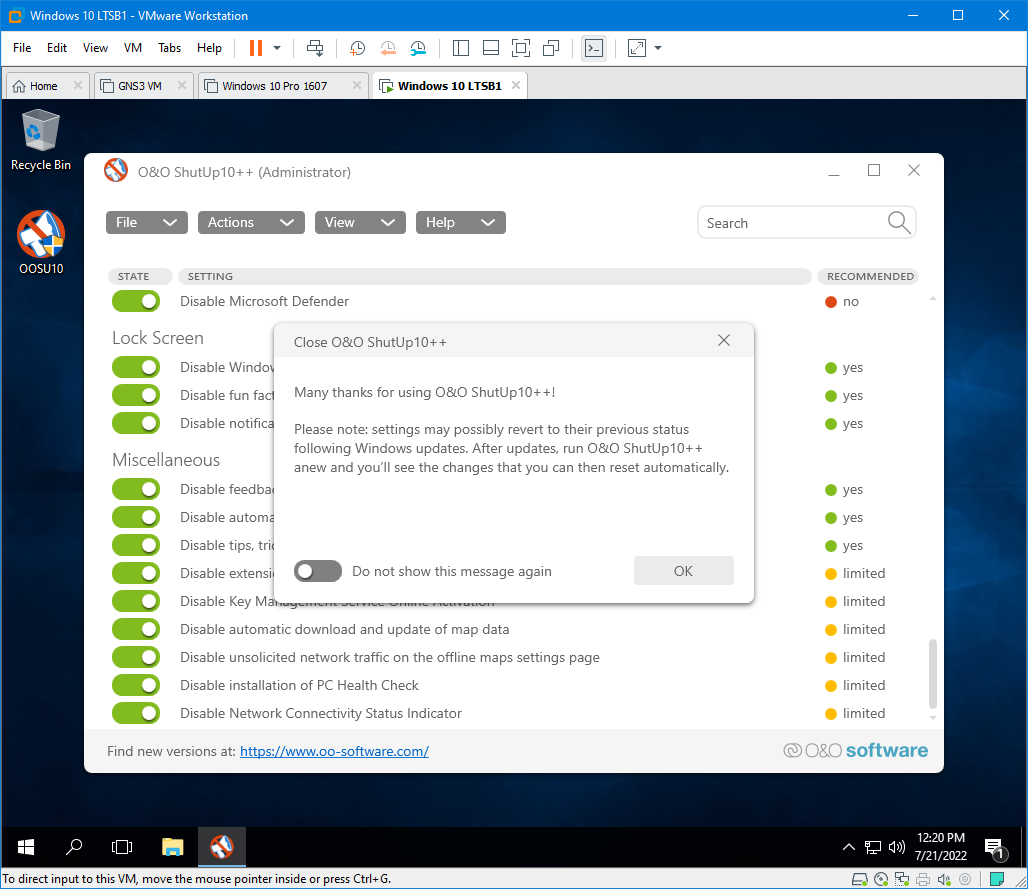Open the Tabs menu
The height and width of the screenshot is (889, 1028).
click(x=169, y=48)
